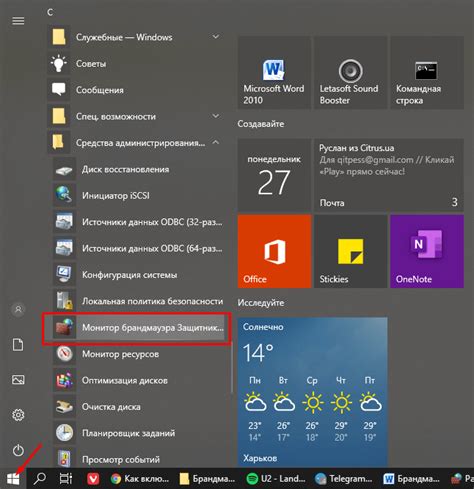Launch the Stickies tile
This screenshot has height=489, width=474.
(350, 251)
